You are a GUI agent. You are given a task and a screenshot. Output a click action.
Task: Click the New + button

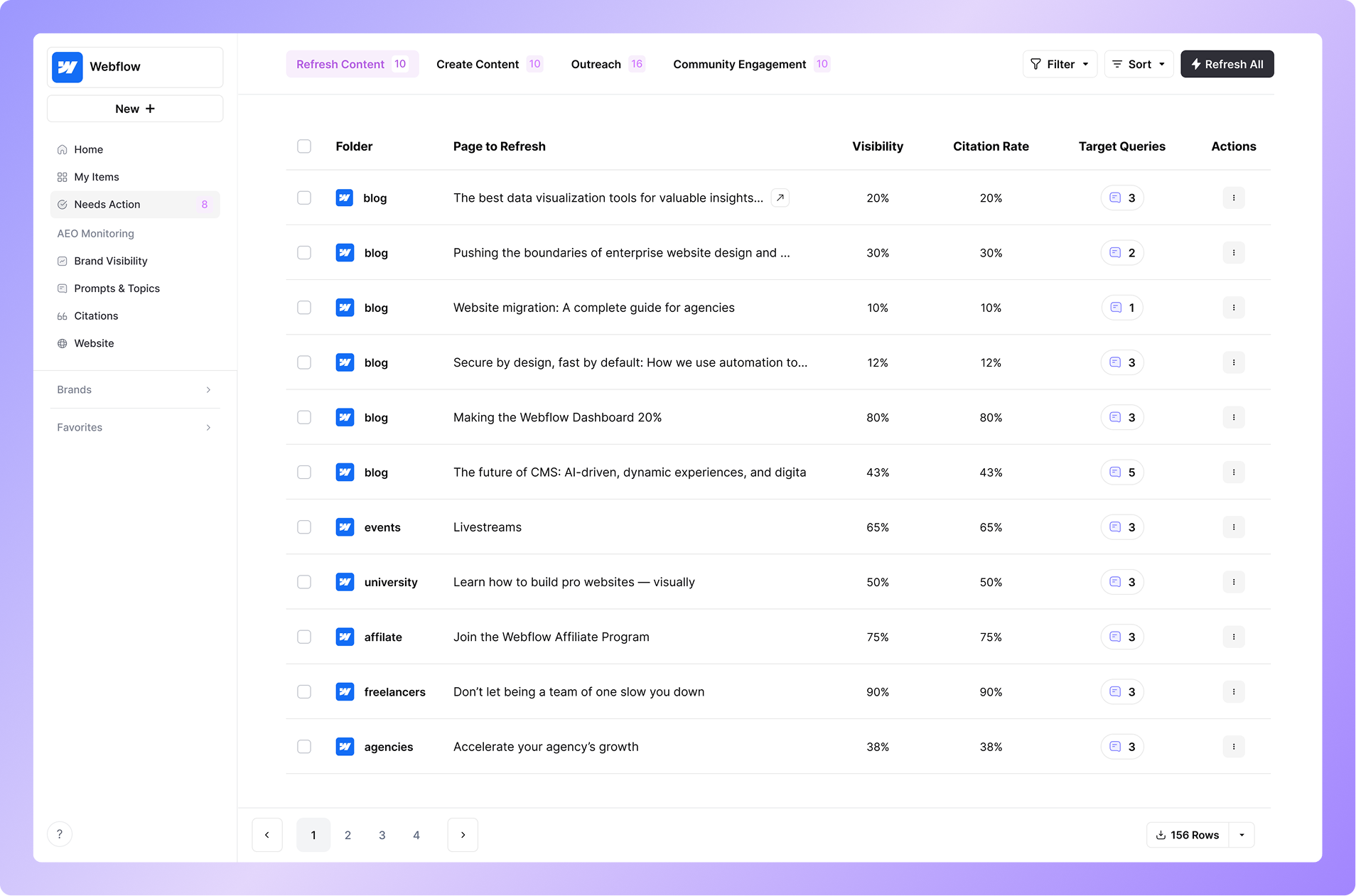tap(135, 109)
